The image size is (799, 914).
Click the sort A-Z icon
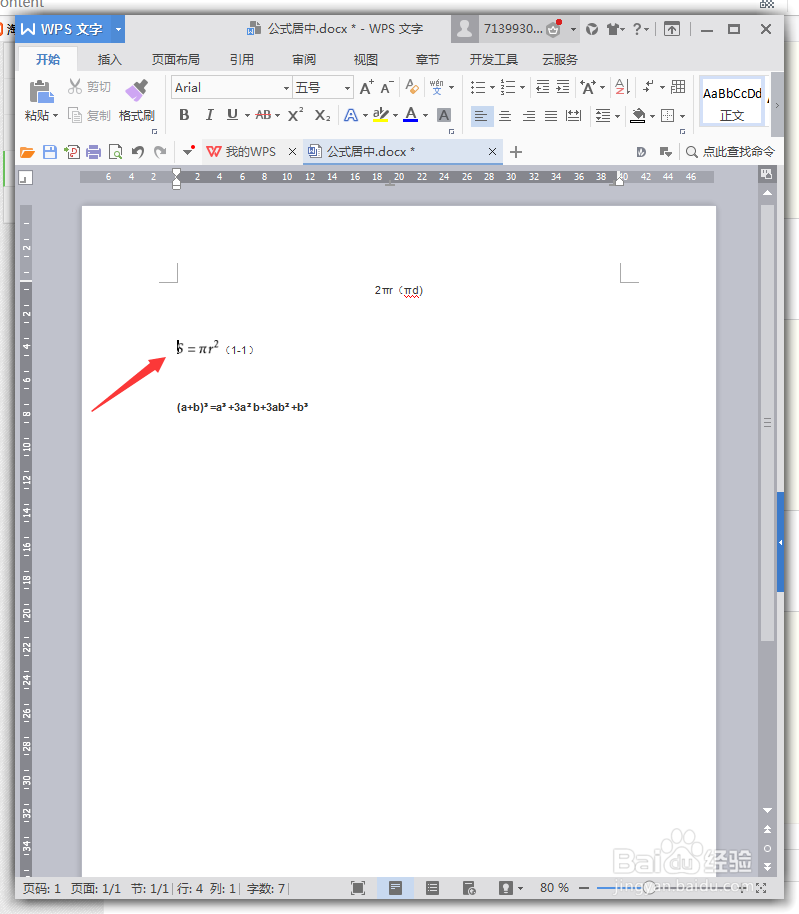622,87
